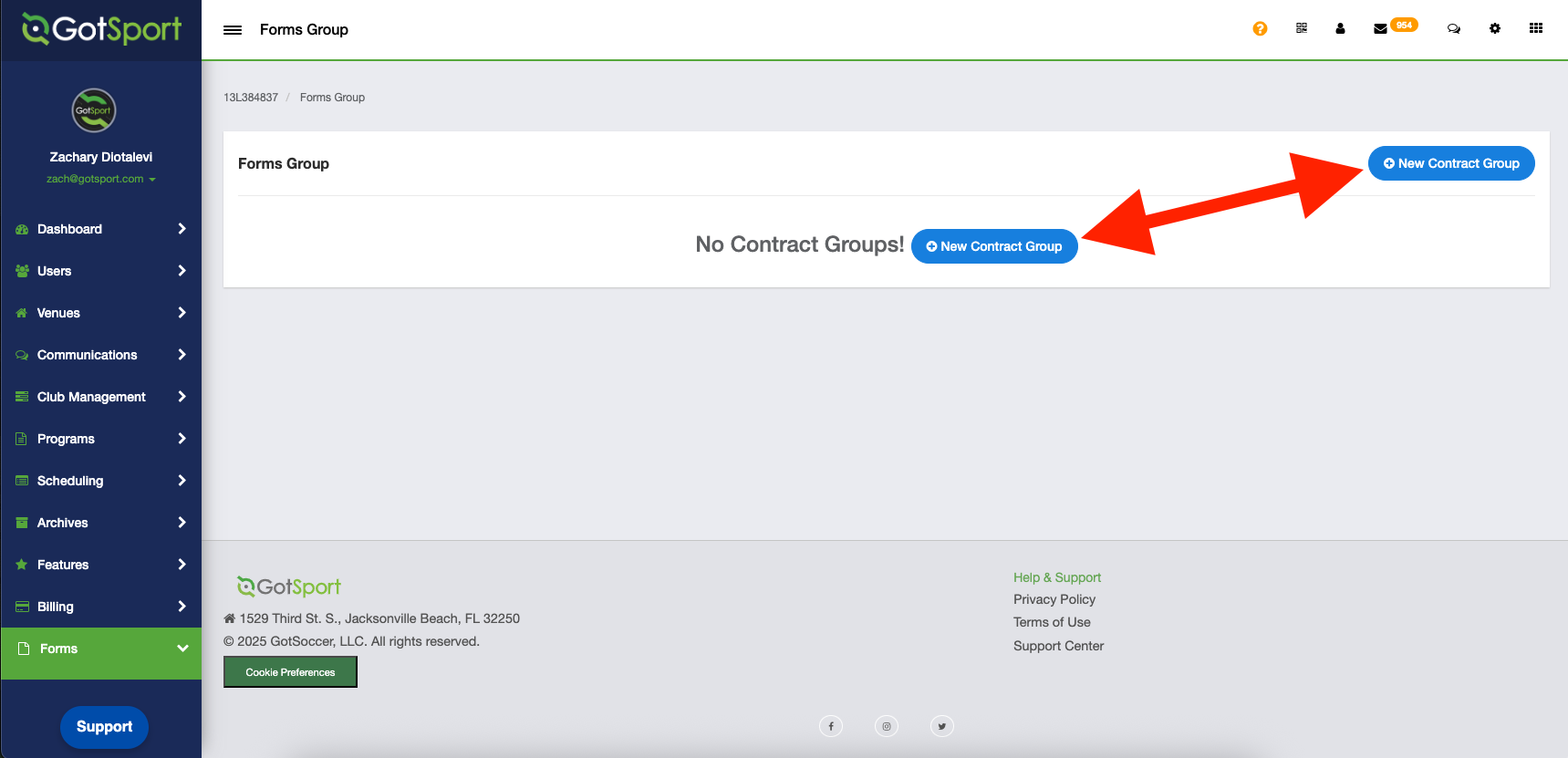Screen dimensions: 1568x758
Task: Open the Programs menu item
Action: [x=101, y=439]
